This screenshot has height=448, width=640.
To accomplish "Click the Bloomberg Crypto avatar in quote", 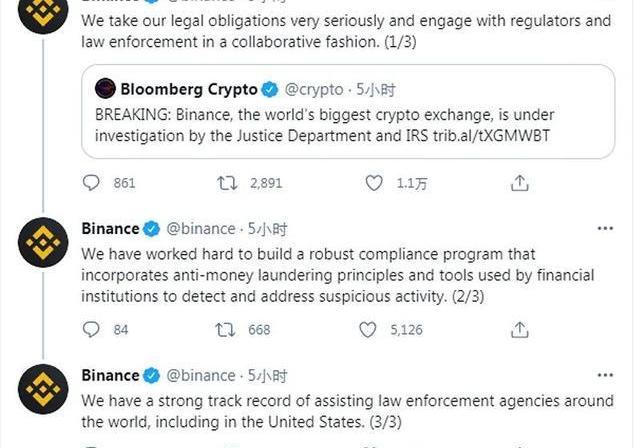I will 105,89.
